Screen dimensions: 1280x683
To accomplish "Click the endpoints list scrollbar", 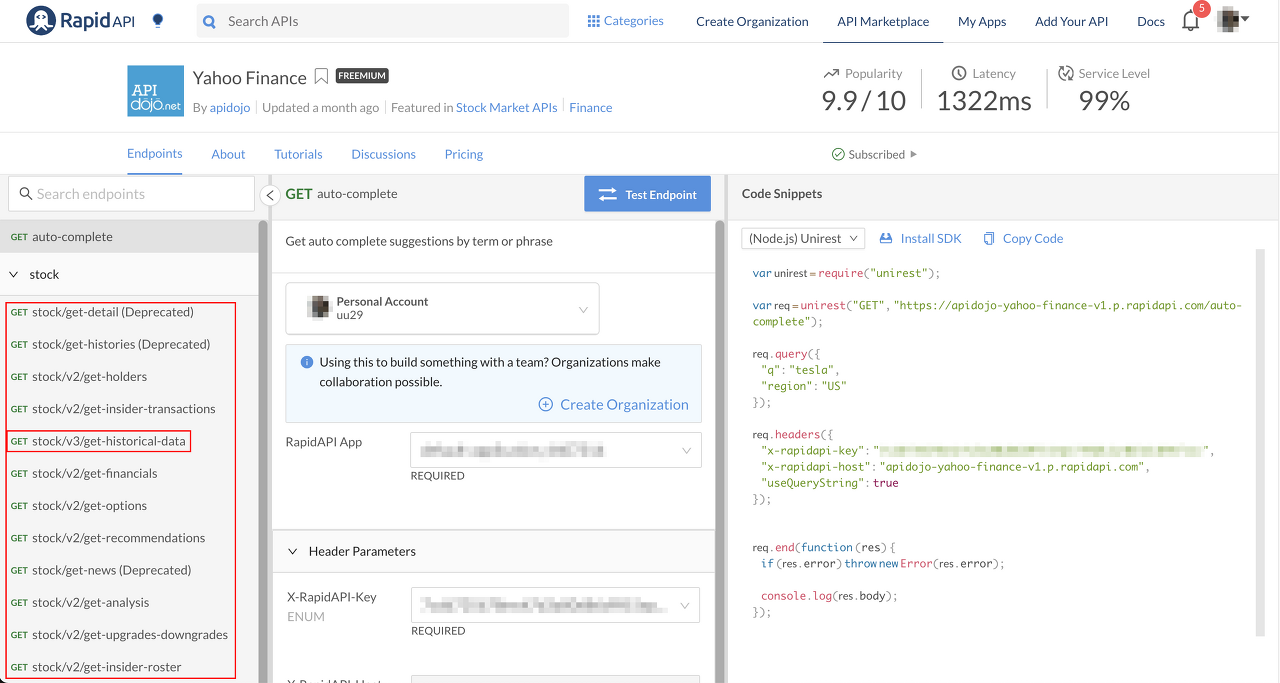I will coord(263,450).
